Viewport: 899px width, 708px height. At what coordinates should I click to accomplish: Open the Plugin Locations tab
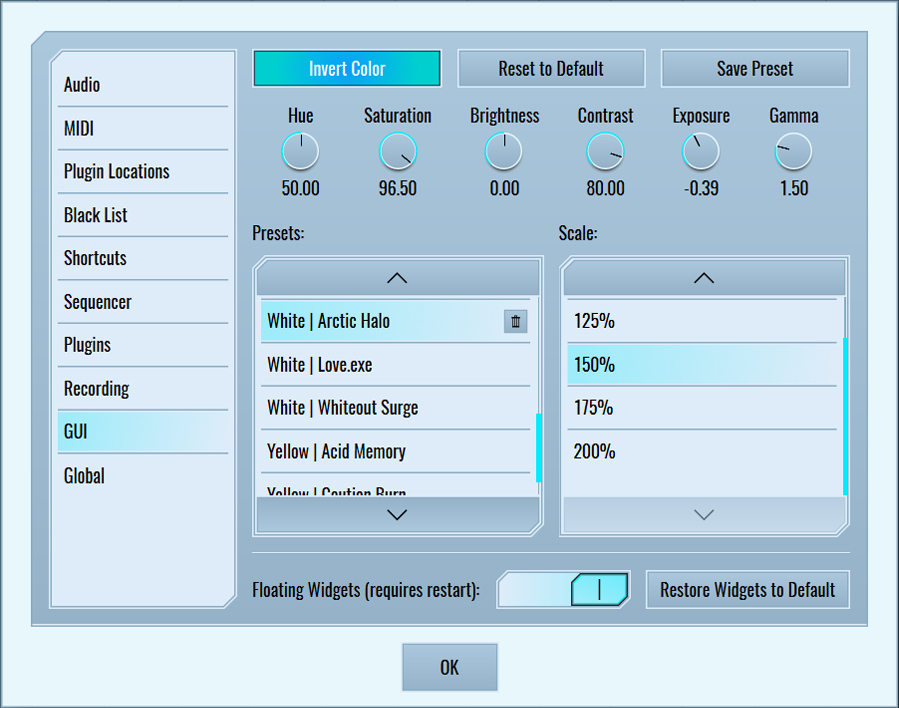[x=143, y=171]
